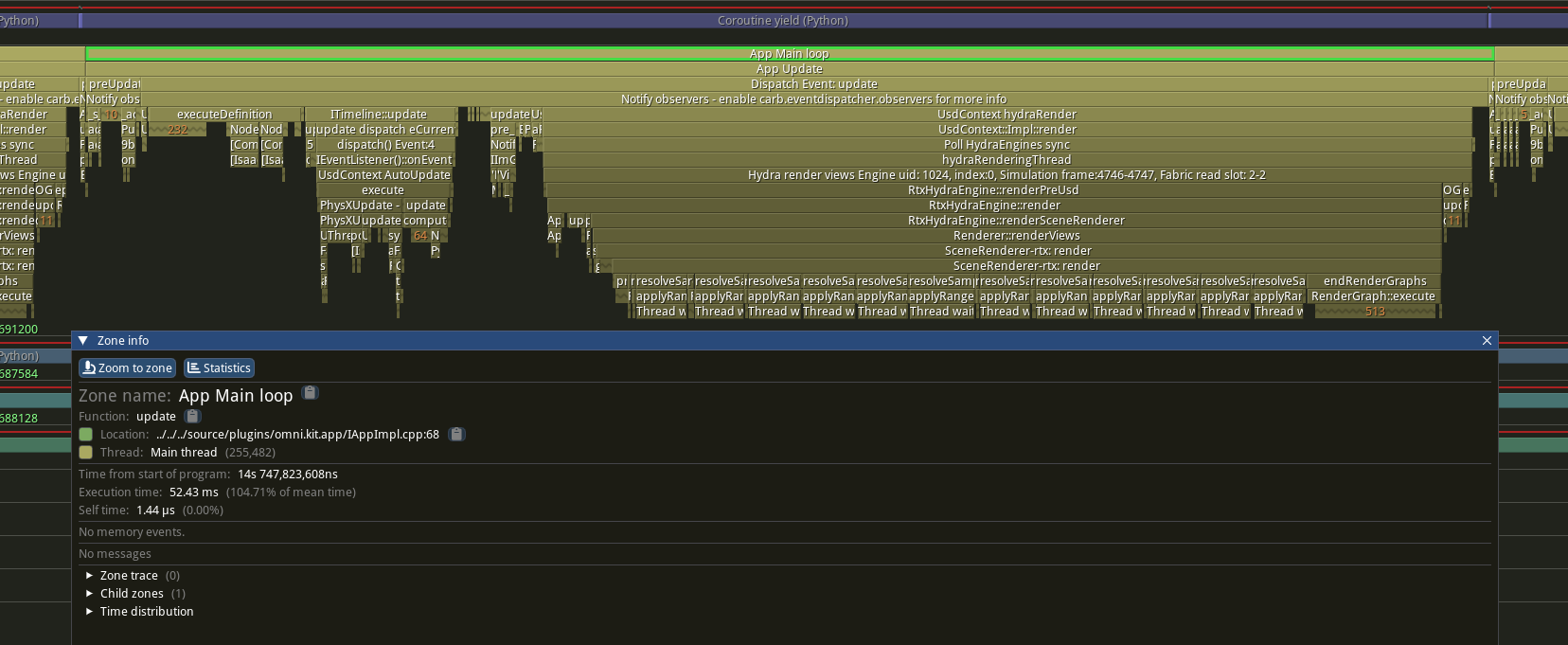This screenshot has height=645, width=1568.
Task: Open Statistics for this zone
Action: click(219, 368)
